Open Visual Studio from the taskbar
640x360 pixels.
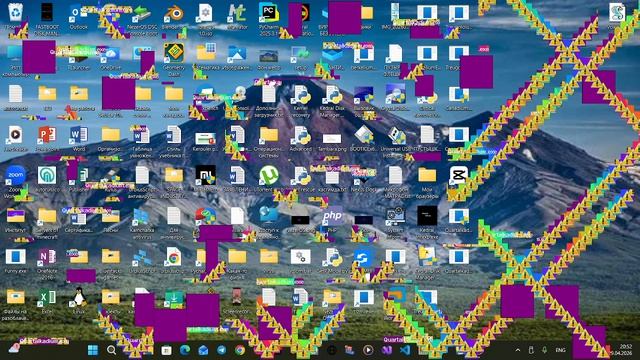tap(387, 350)
